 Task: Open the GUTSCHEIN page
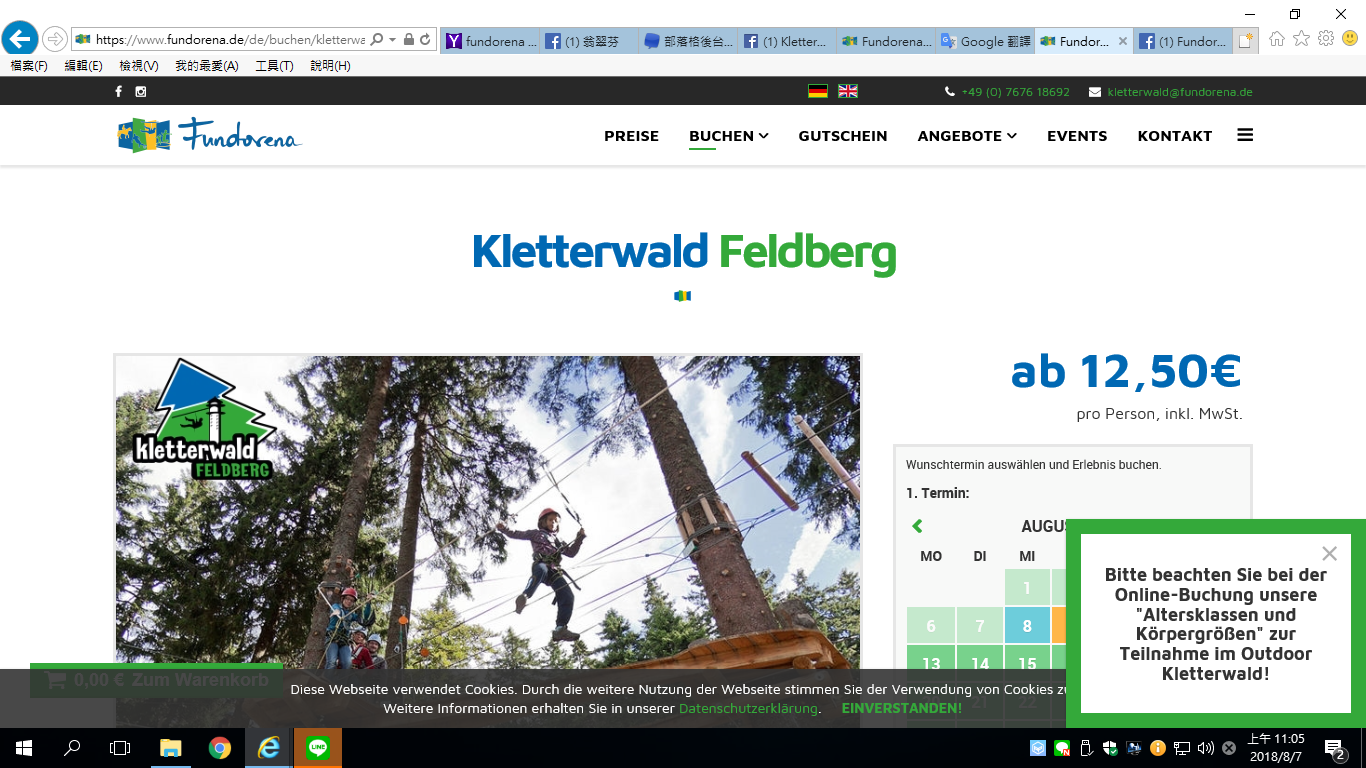tap(843, 136)
